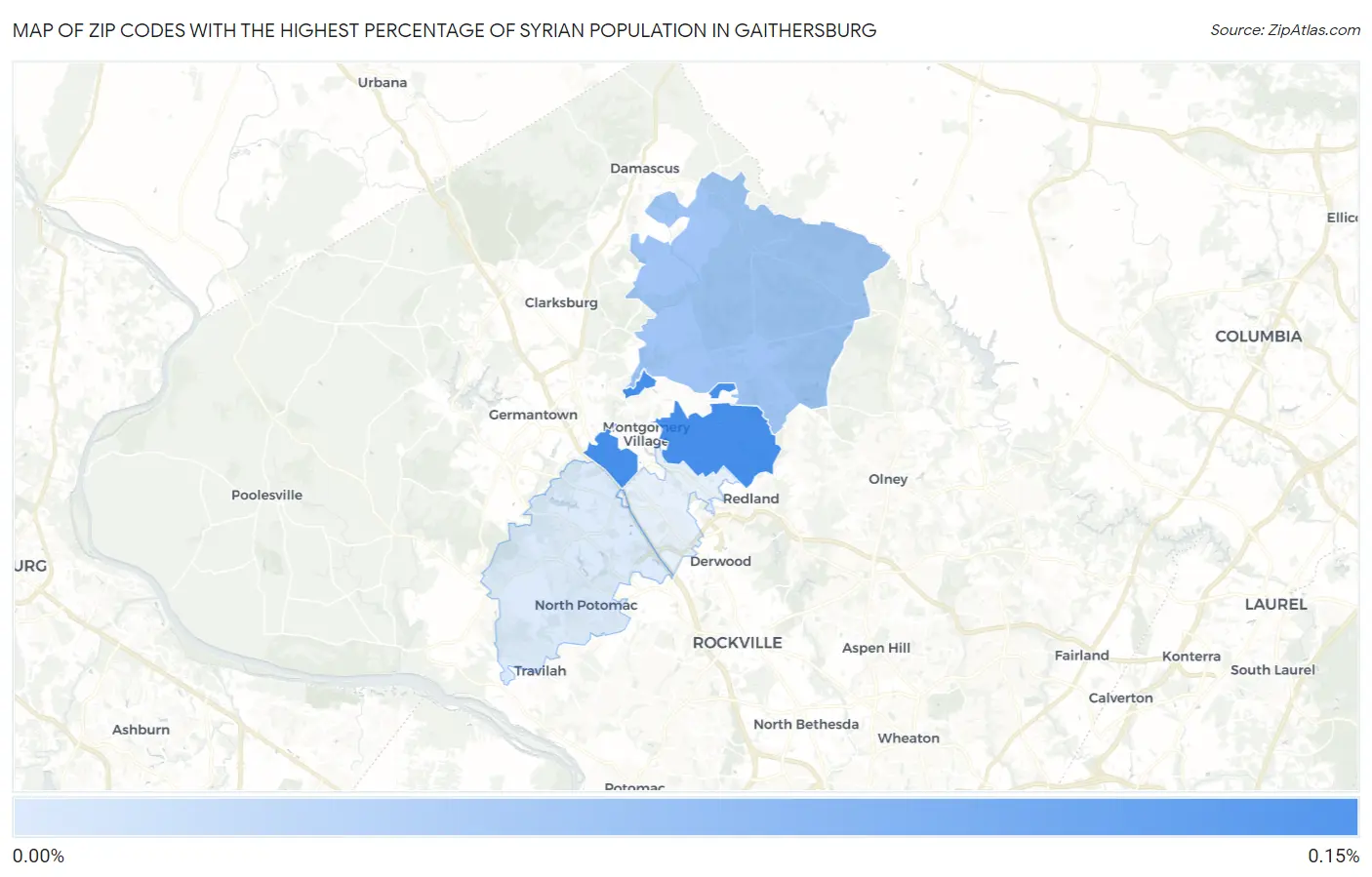
Task: Click the LAUREL city label
Action: [x=1275, y=605]
